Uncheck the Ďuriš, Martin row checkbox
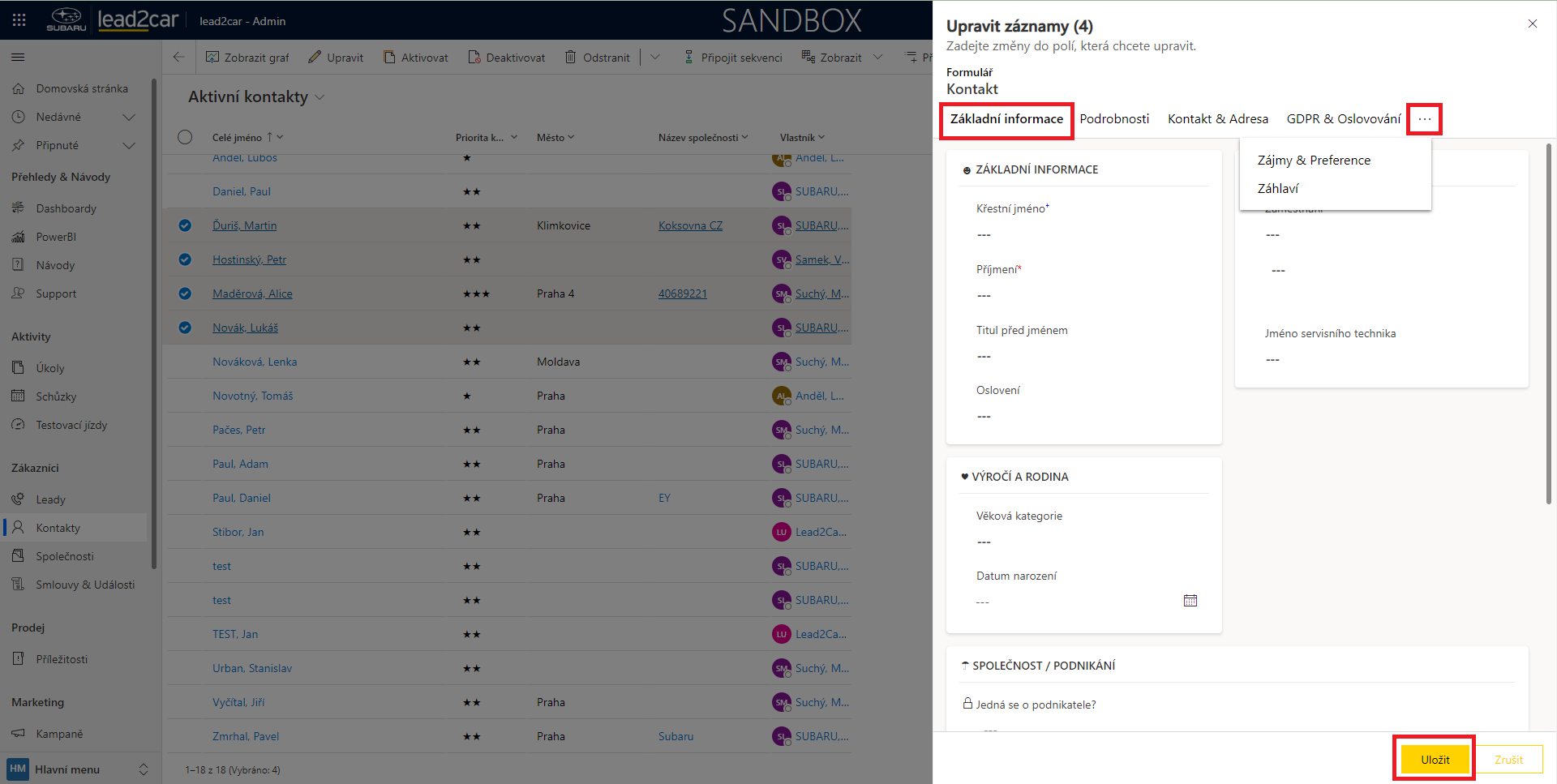The width and height of the screenshot is (1557, 784). coord(185,225)
